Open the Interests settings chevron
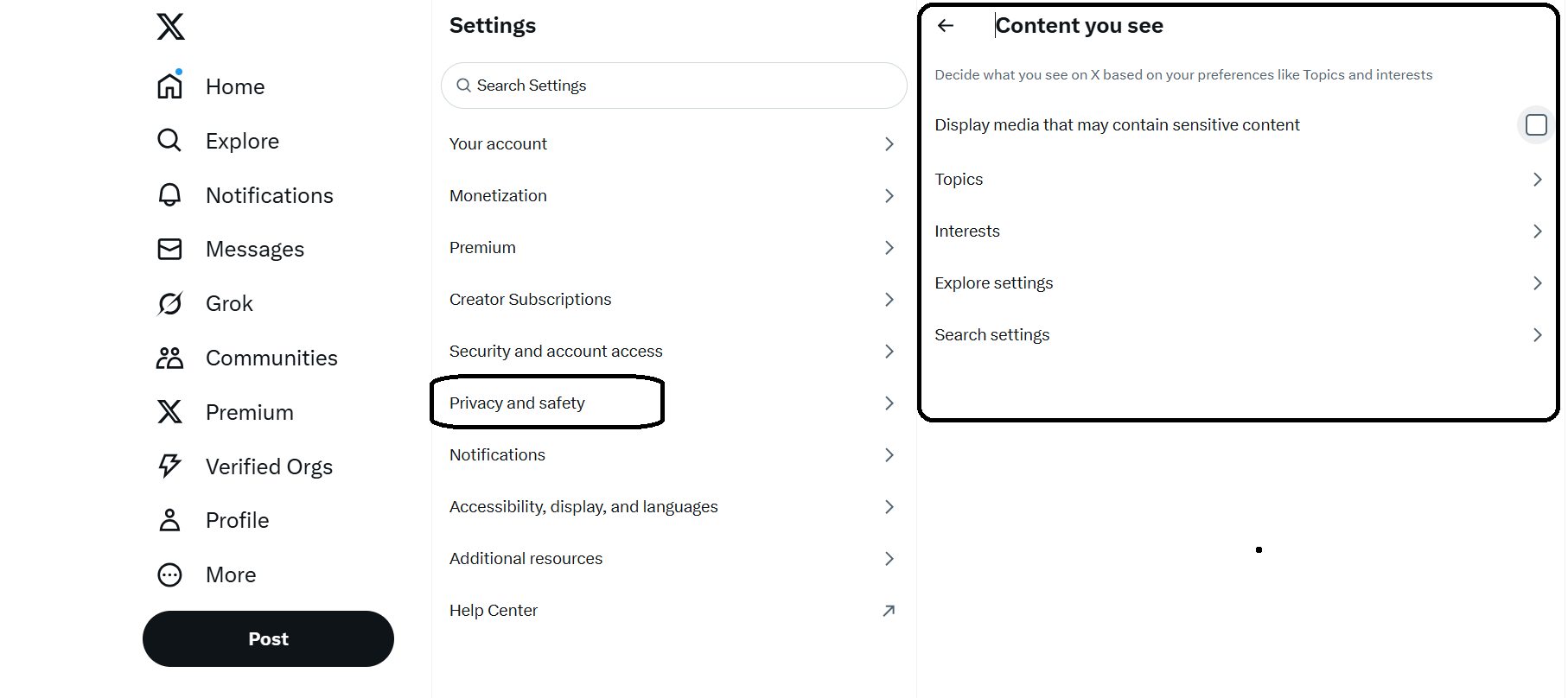1568x698 pixels. point(1537,231)
